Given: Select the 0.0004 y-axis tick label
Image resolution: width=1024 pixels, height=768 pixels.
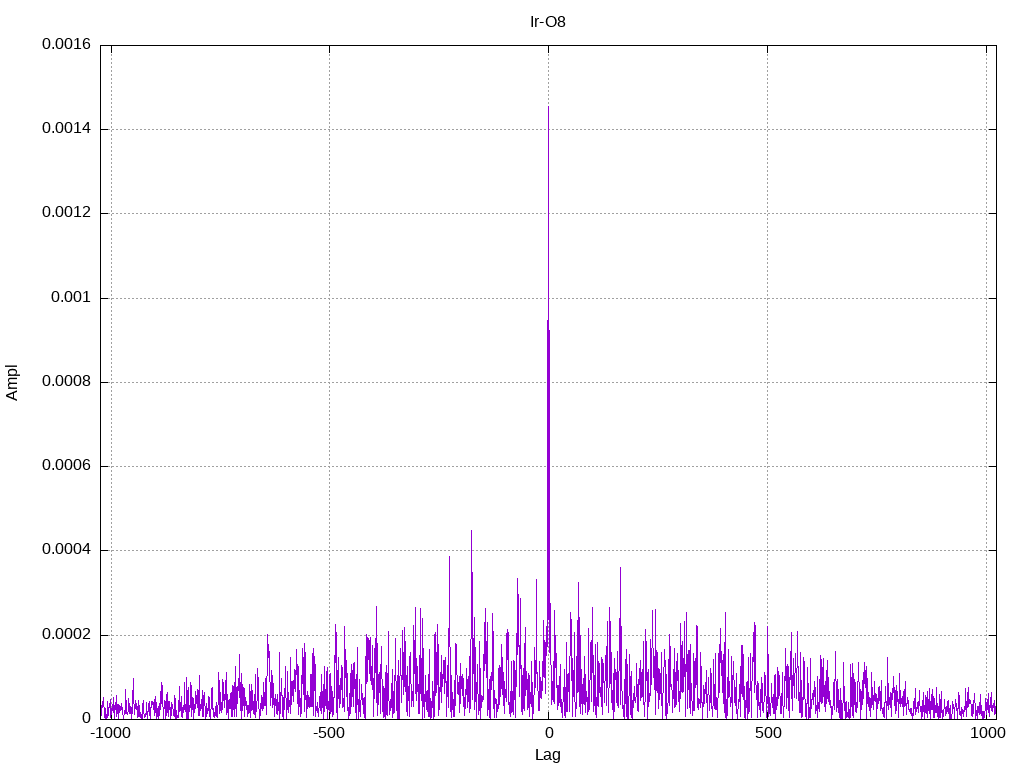Looking at the screenshot, I should coord(65,550).
